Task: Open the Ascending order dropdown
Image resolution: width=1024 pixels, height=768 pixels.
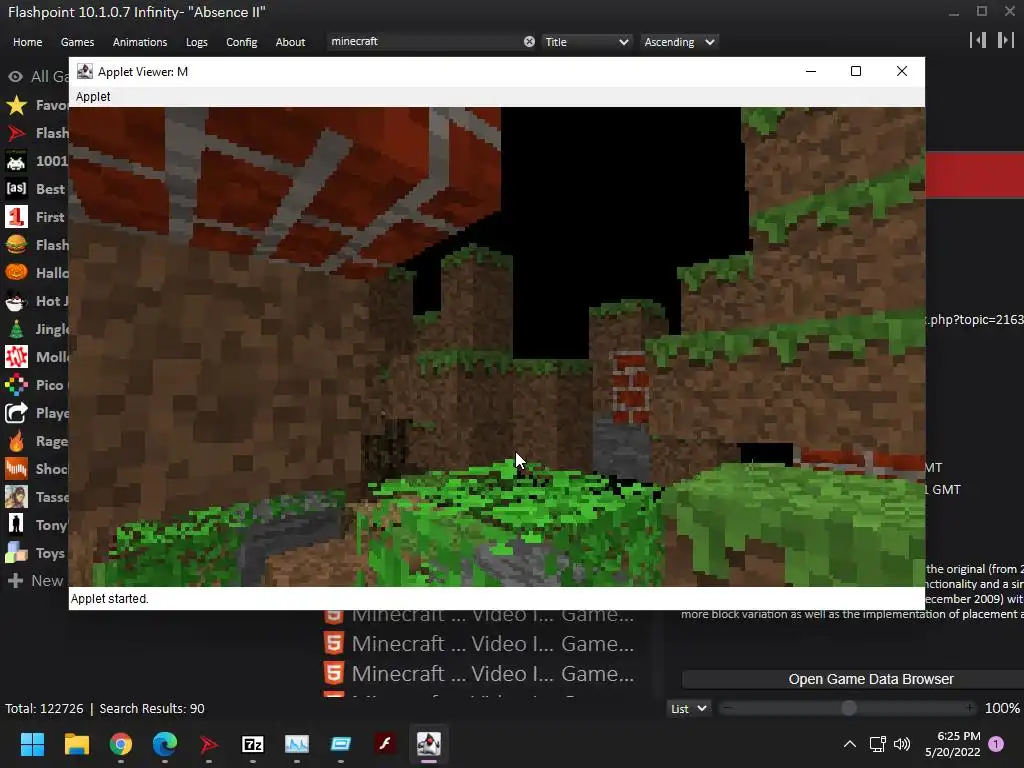Action: coord(679,42)
